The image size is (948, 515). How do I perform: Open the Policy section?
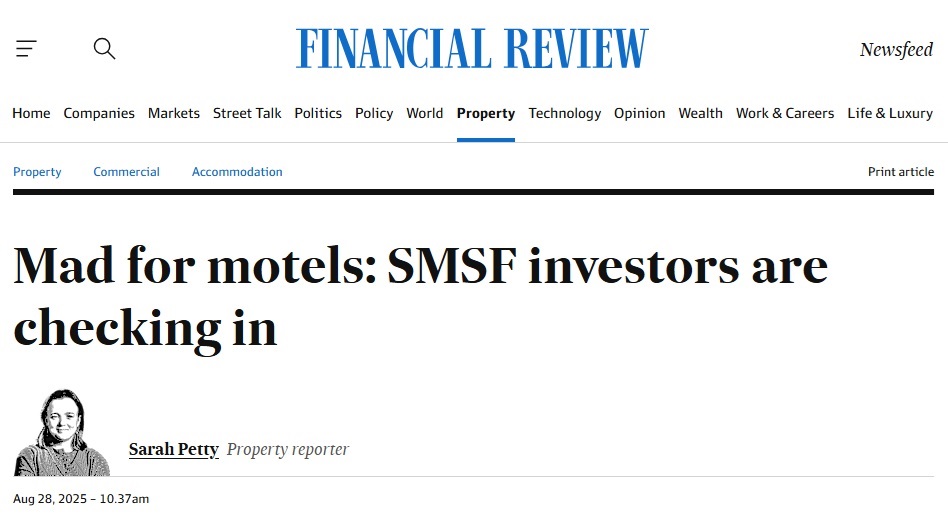click(374, 113)
